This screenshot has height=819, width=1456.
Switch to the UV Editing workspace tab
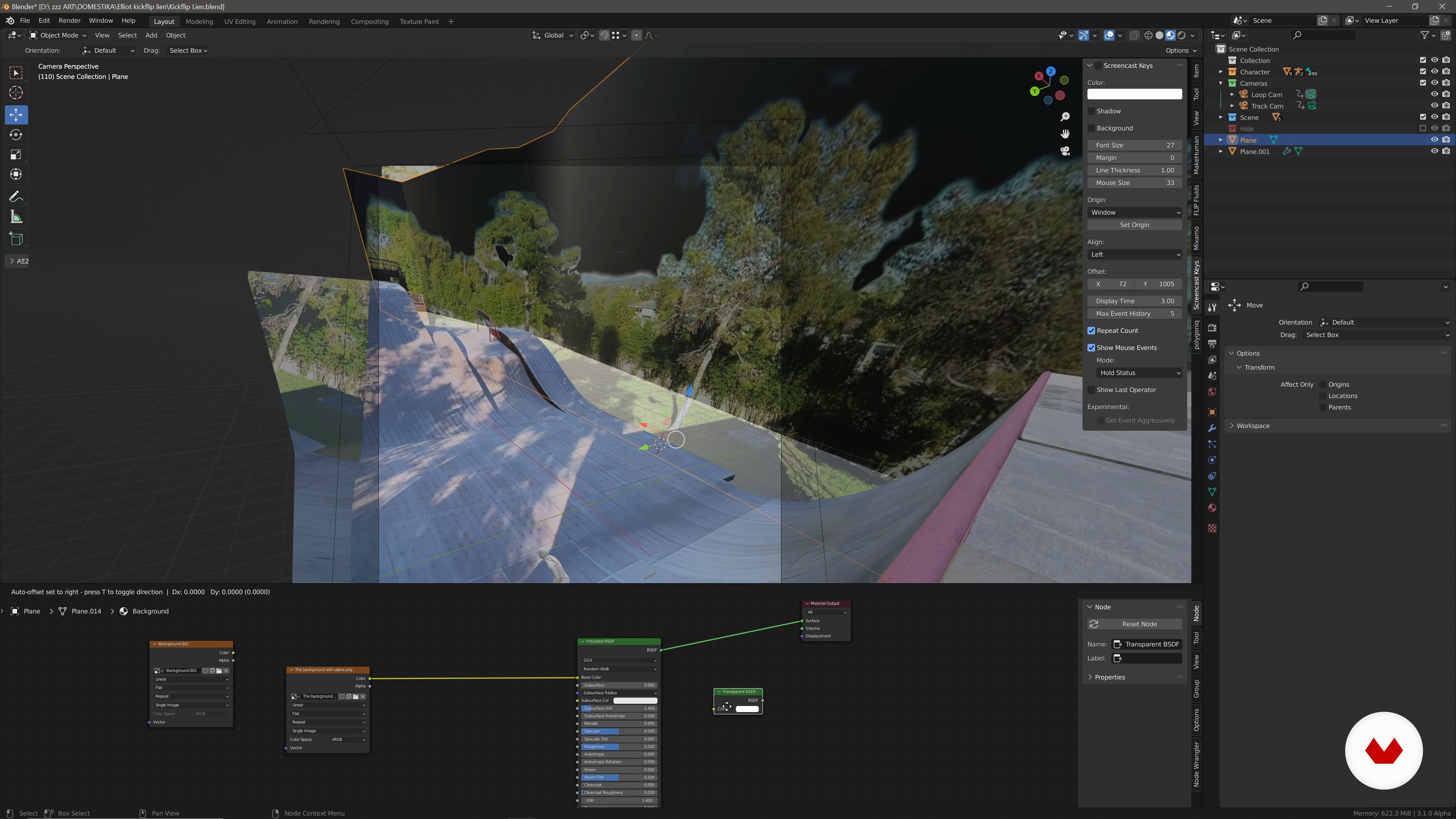[x=240, y=22]
